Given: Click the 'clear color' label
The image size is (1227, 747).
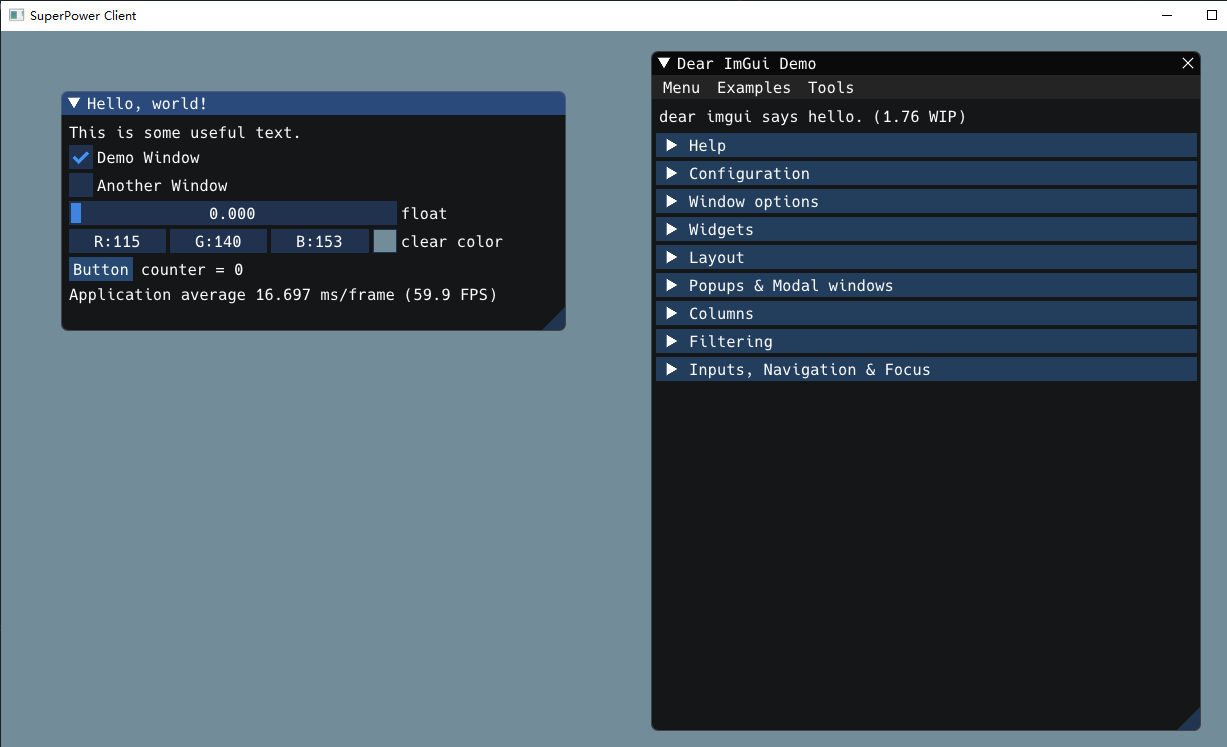Looking at the screenshot, I should 452,241.
